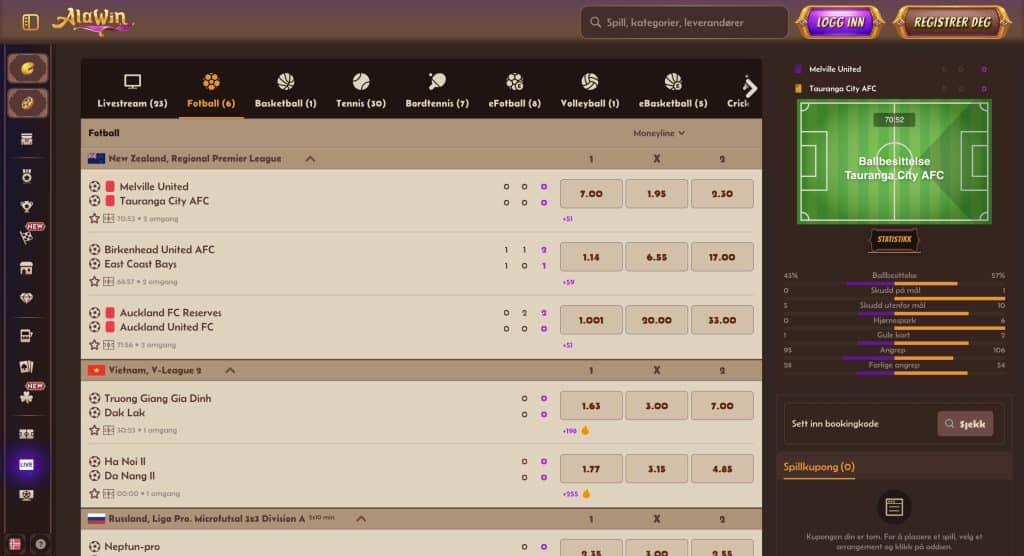The height and width of the screenshot is (556, 1024).
Task: Click the STATISTIKK button under the pitch
Action: click(894, 239)
